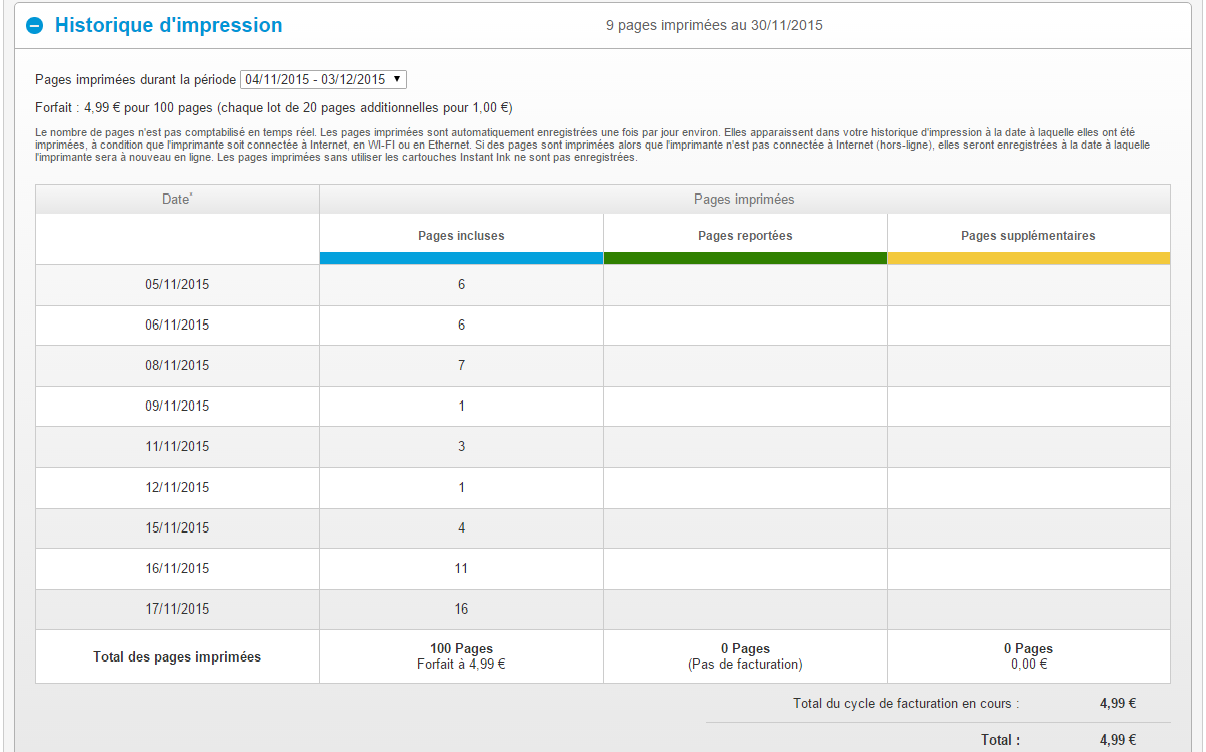Viewport: 1206px width, 752px height.
Task: Click the green Pages reportées color bar
Action: click(x=745, y=258)
